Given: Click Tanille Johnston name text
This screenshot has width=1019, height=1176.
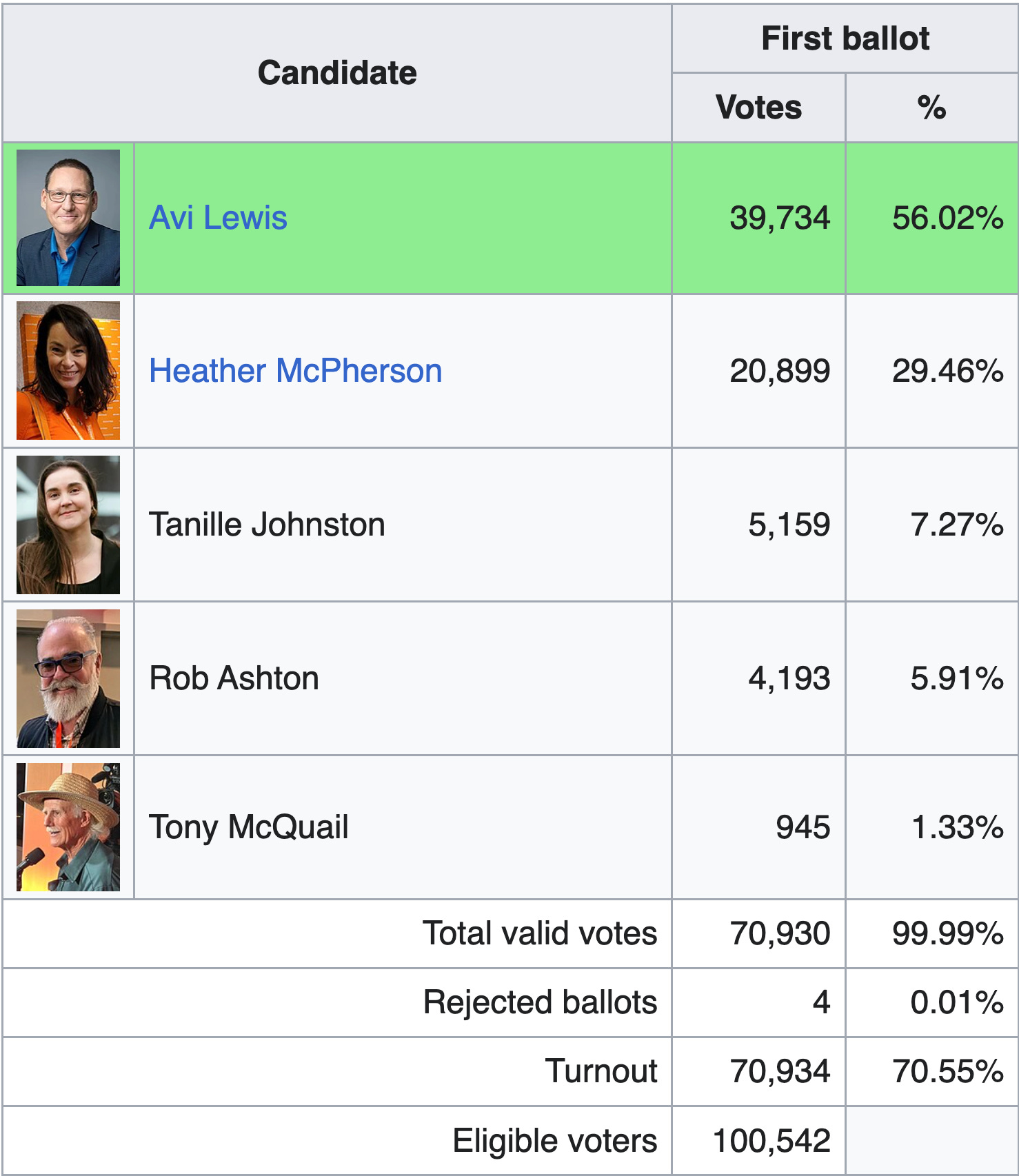Looking at the screenshot, I should [267, 525].
